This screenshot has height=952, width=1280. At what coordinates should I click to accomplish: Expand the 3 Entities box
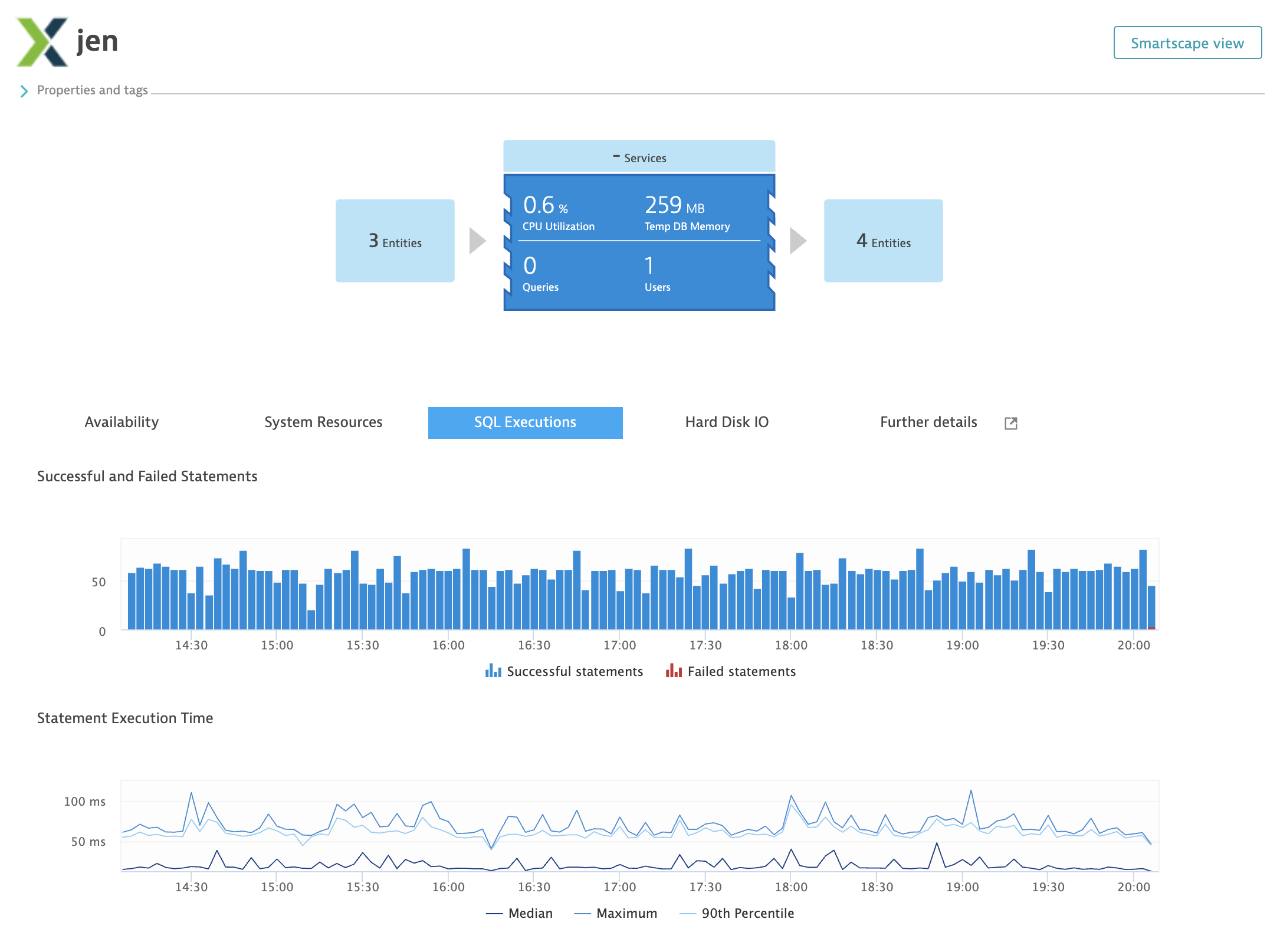[395, 241]
